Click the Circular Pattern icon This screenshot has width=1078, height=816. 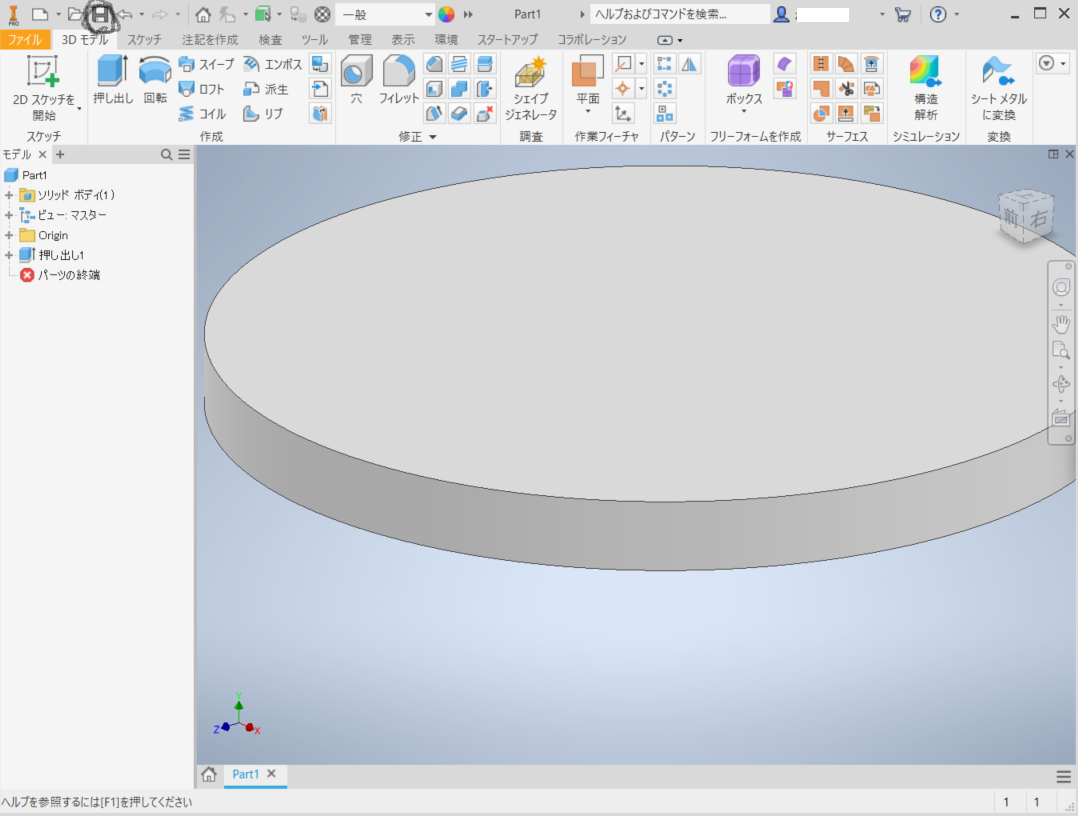click(664, 89)
